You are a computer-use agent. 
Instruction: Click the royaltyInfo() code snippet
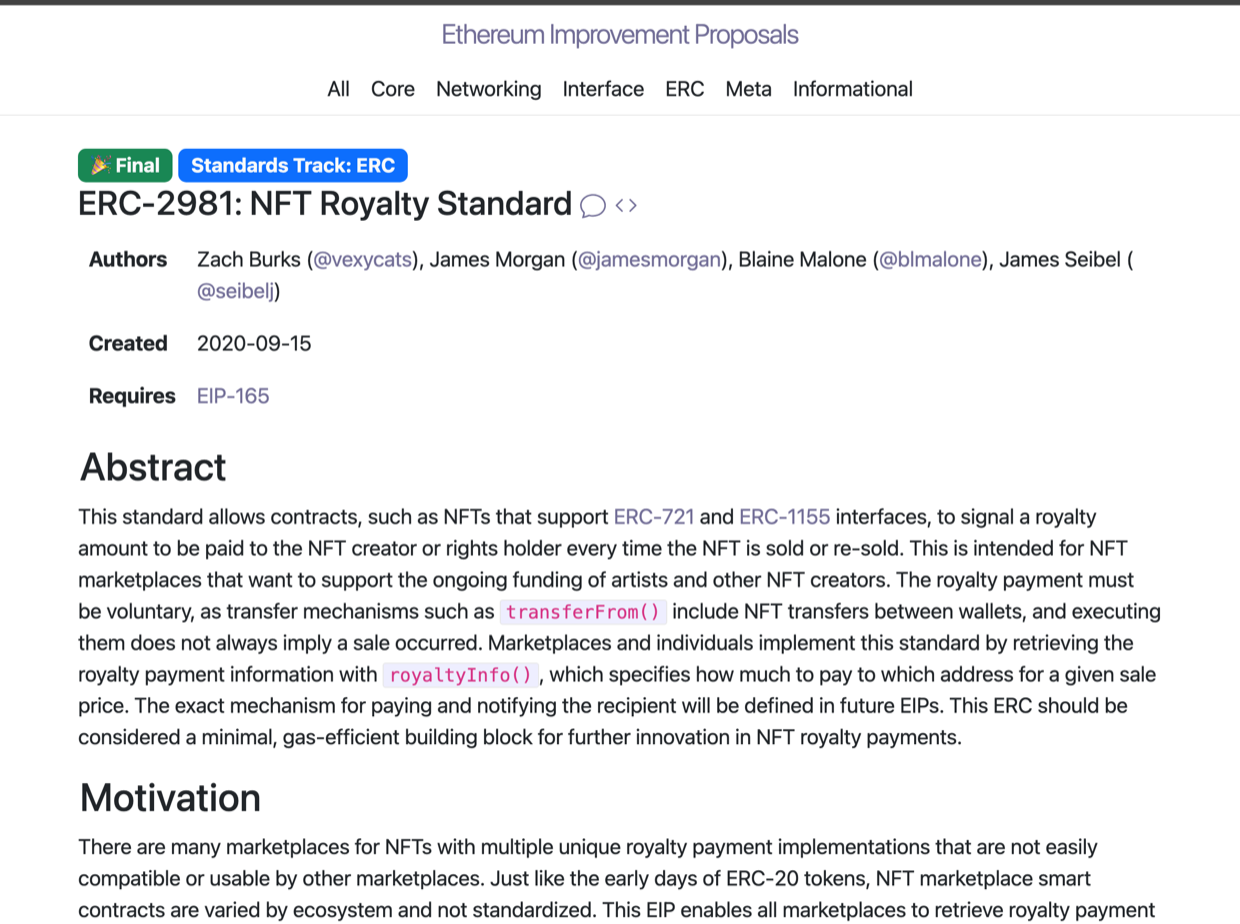tap(461, 675)
